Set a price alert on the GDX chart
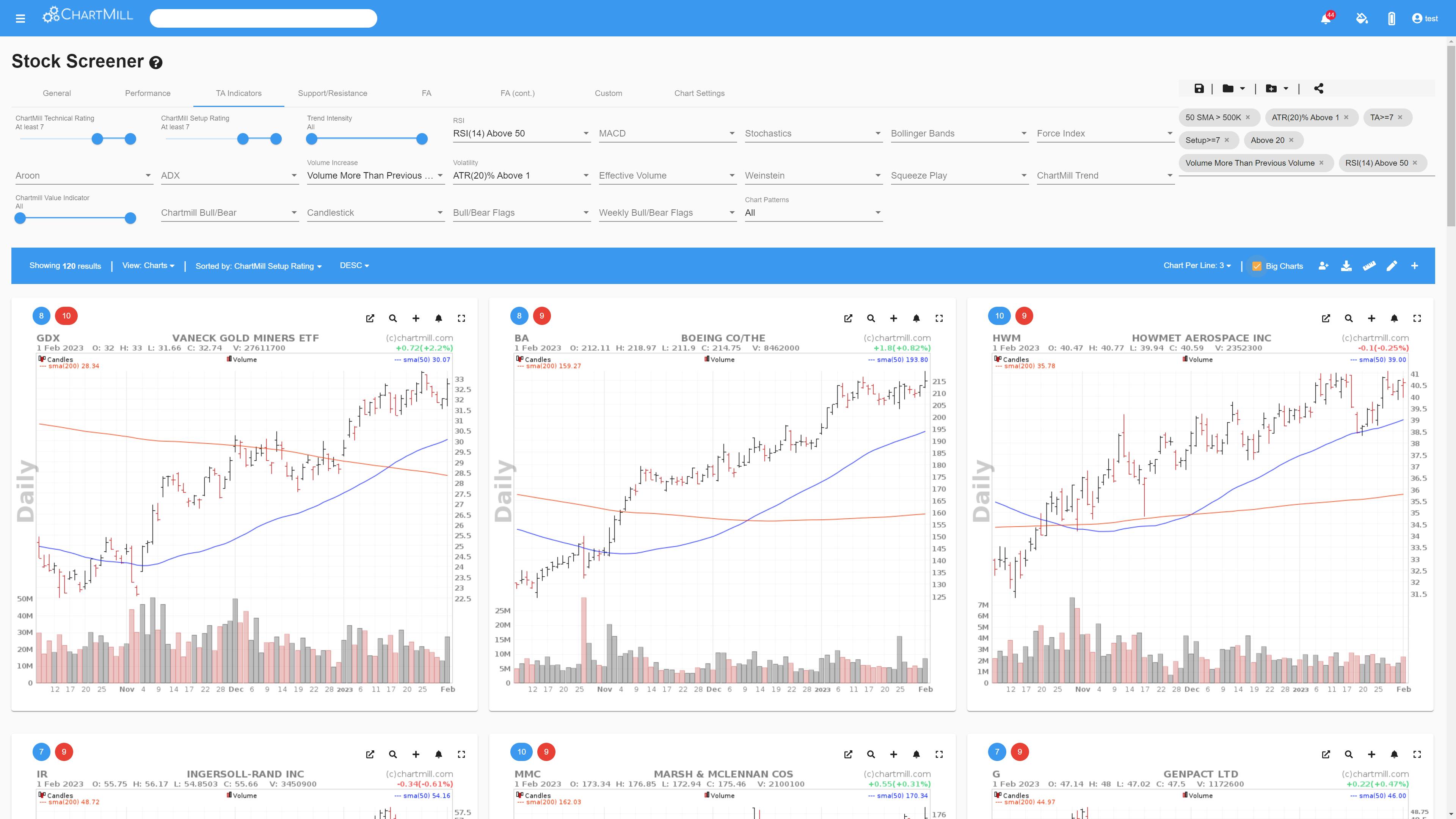The image size is (1456, 819). 439,318
